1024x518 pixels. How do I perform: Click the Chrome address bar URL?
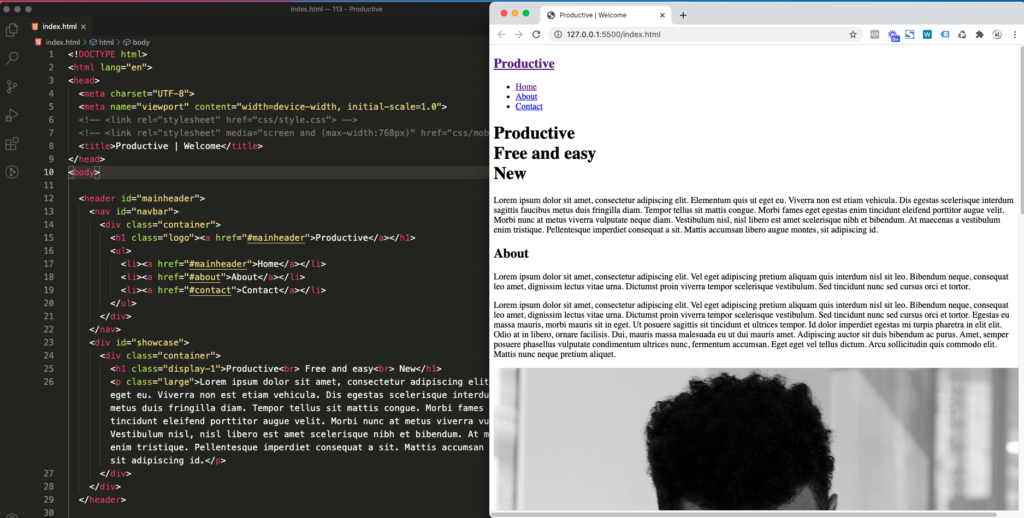[613, 35]
